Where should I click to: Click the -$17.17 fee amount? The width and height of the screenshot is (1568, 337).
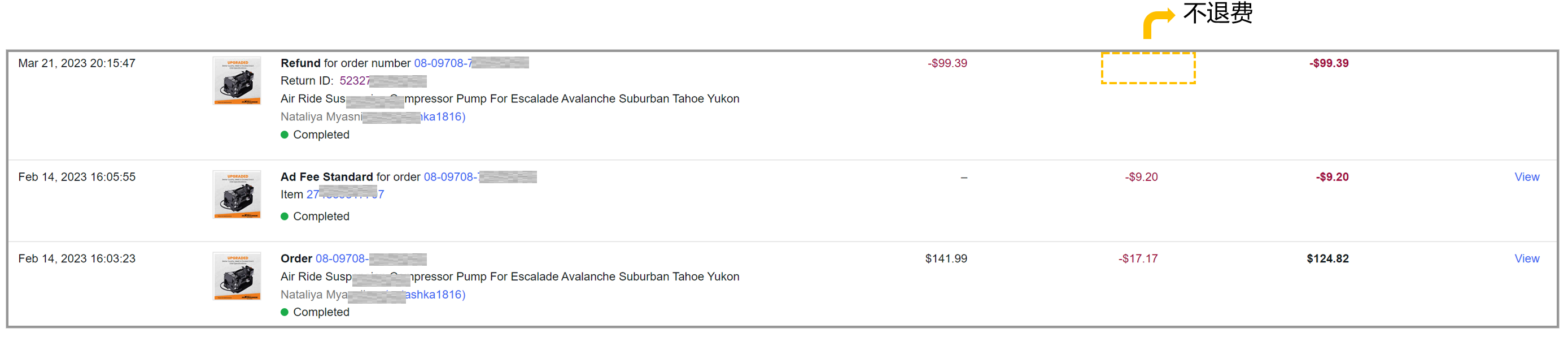click(x=1138, y=258)
